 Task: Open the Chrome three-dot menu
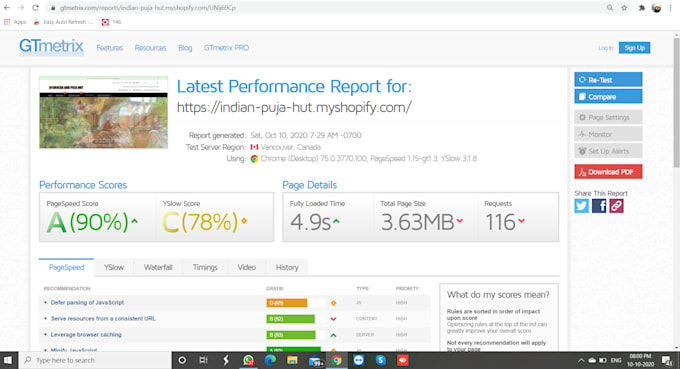pos(671,8)
